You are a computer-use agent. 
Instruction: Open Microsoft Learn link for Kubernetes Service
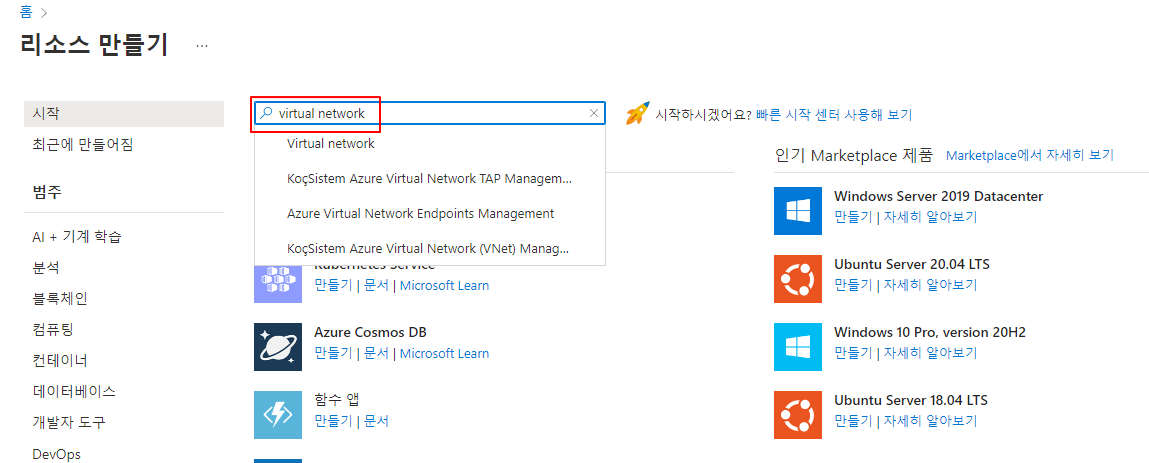[444, 286]
